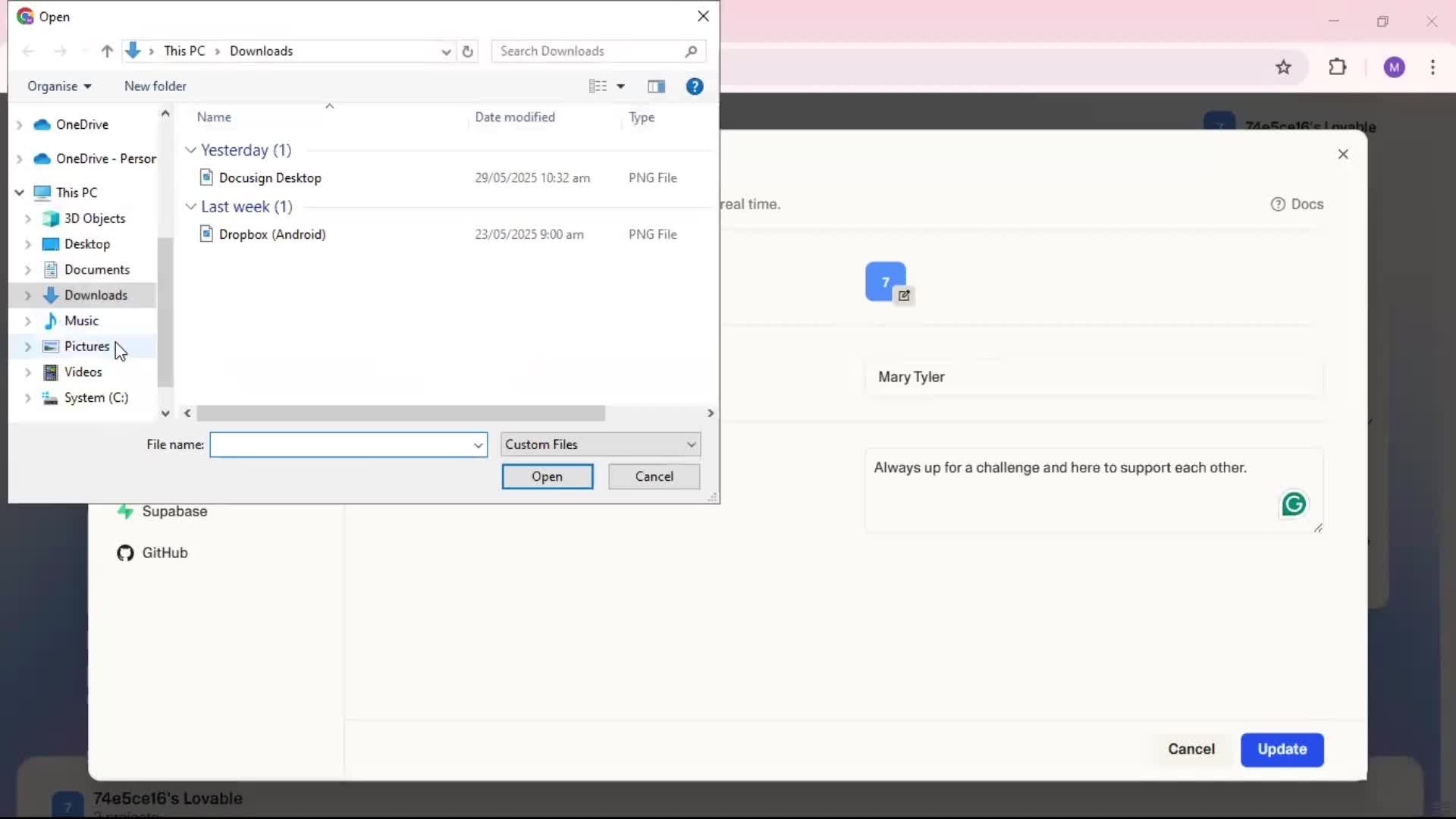The height and width of the screenshot is (819, 1456).
Task: Expand the System (C:) drive node
Action: (x=28, y=398)
